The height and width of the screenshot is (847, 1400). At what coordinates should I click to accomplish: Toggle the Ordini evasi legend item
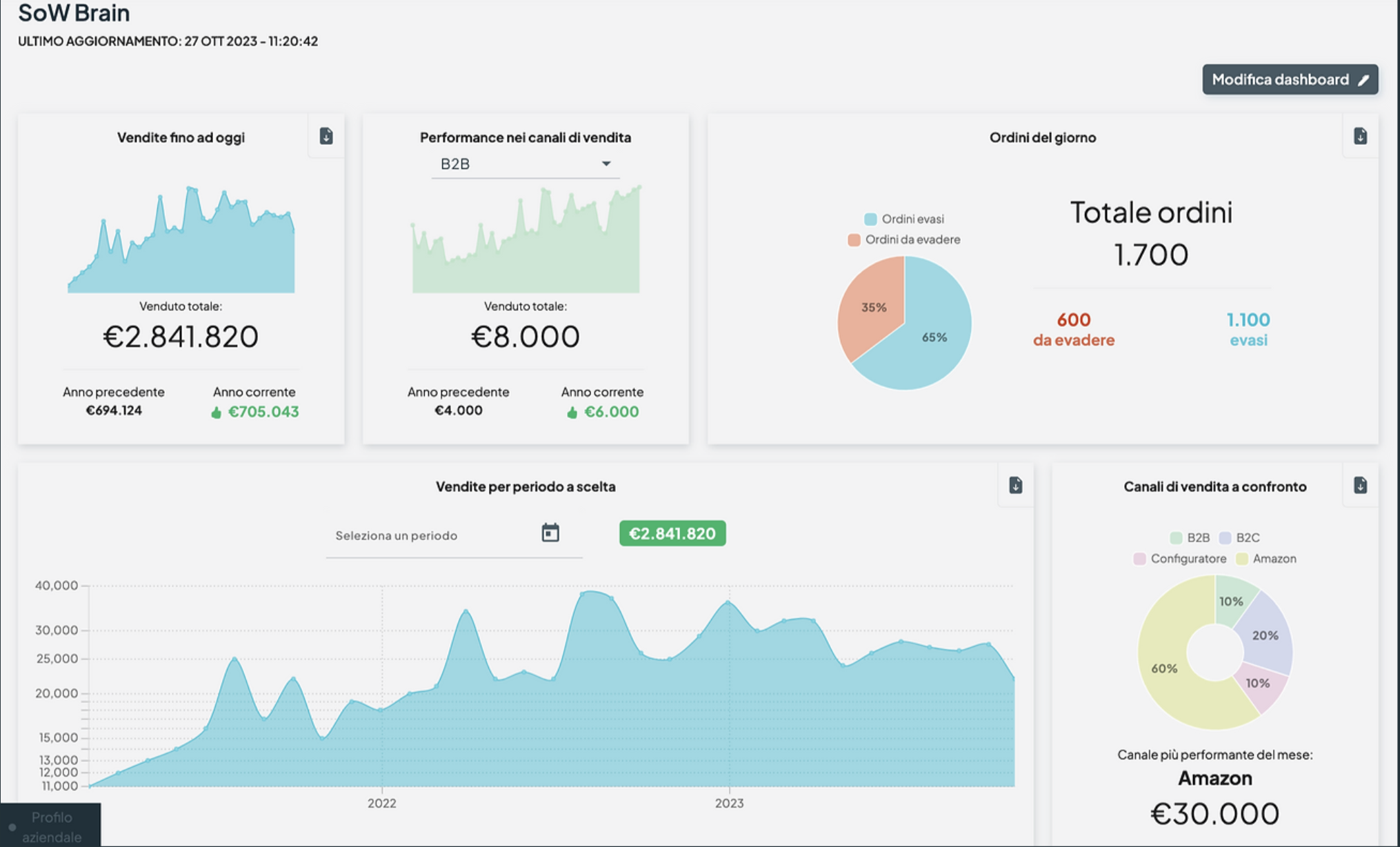904,219
